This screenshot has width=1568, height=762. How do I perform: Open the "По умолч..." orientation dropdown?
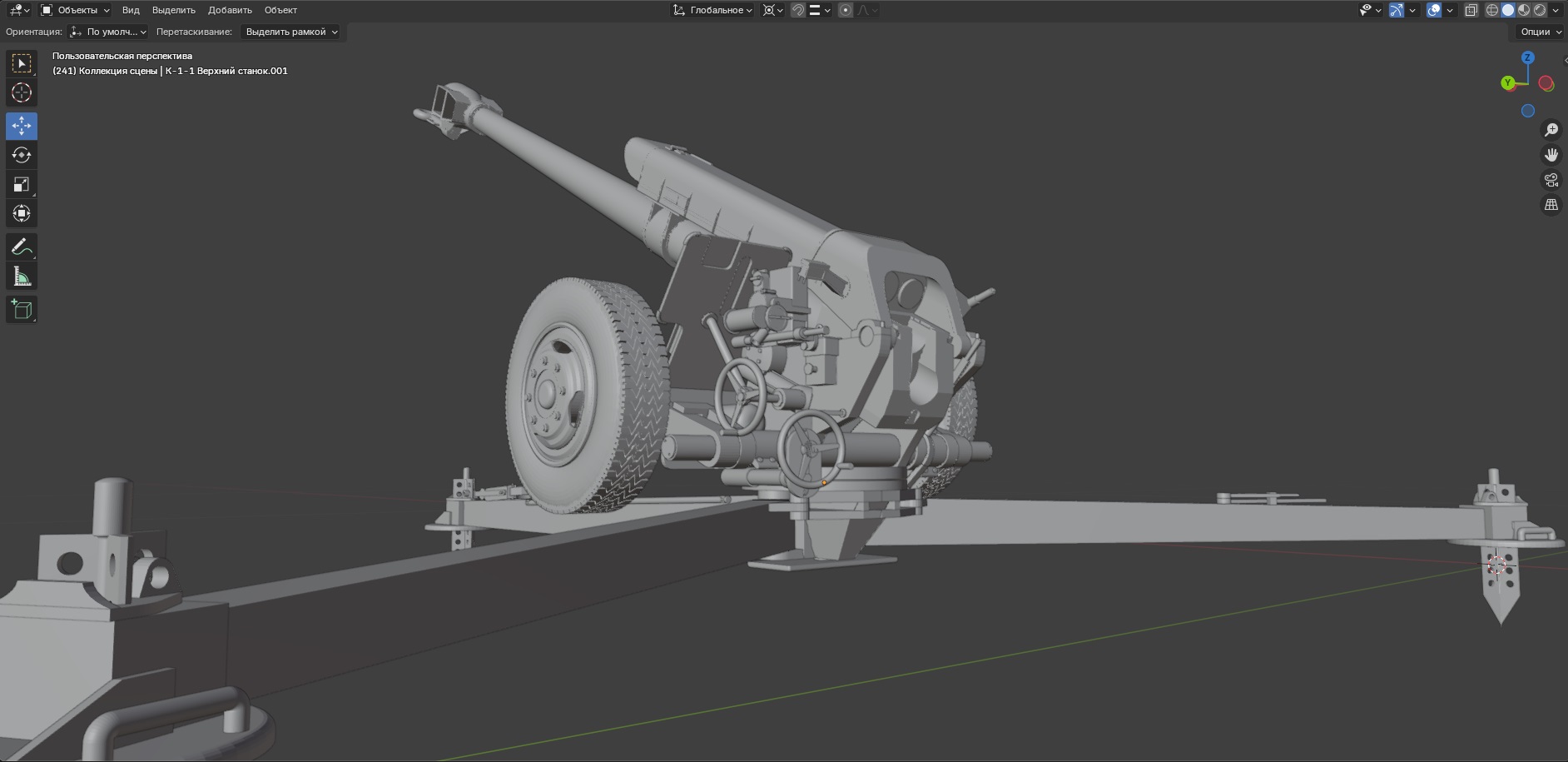coord(108,32)
